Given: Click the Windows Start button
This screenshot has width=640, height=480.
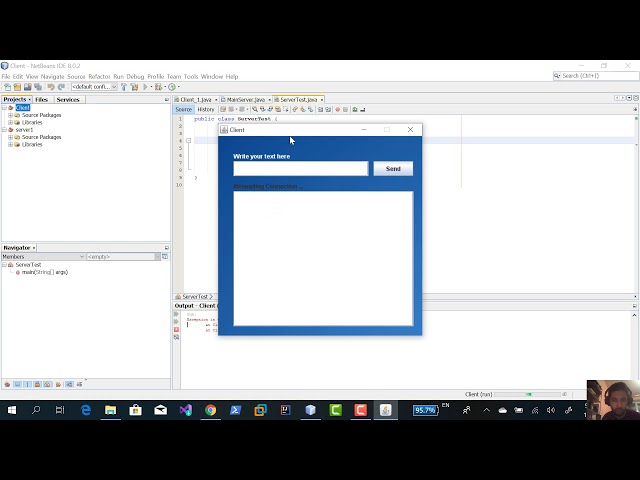Looking at the screenshot, I should point(11,410).
